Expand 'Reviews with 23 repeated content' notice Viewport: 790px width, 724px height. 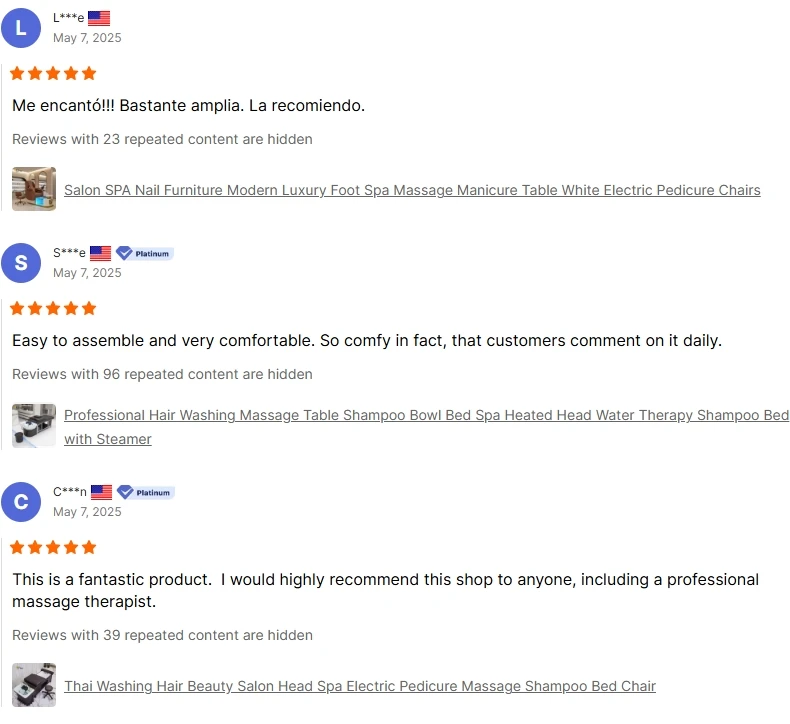pyautogui.click(x=162, y=139)
